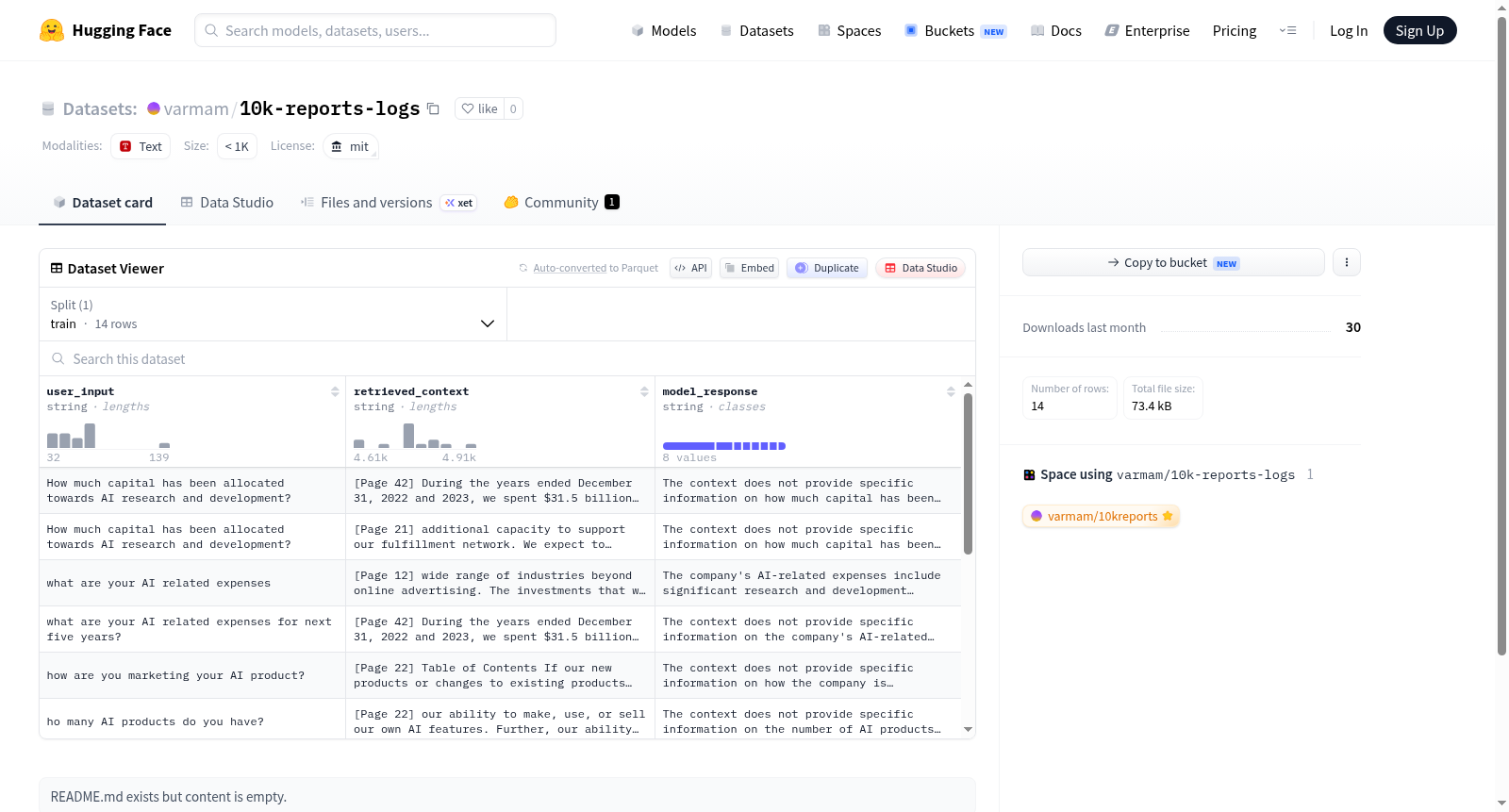Select cell '[Page 21] additional capacity to support'
This screenshot has height=812, width=1509.
pos(500,537)
